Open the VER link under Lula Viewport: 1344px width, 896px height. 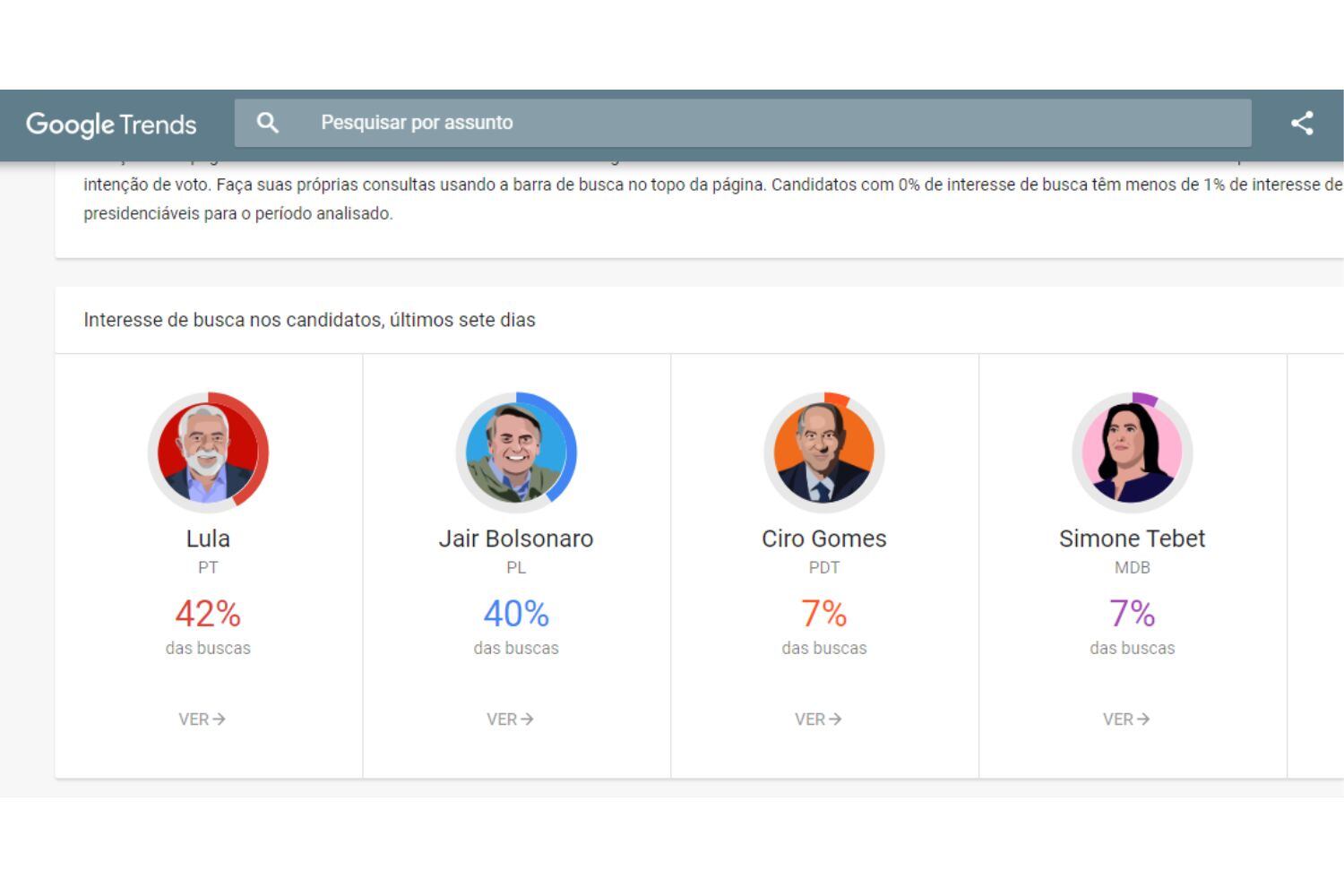[202, 719]
